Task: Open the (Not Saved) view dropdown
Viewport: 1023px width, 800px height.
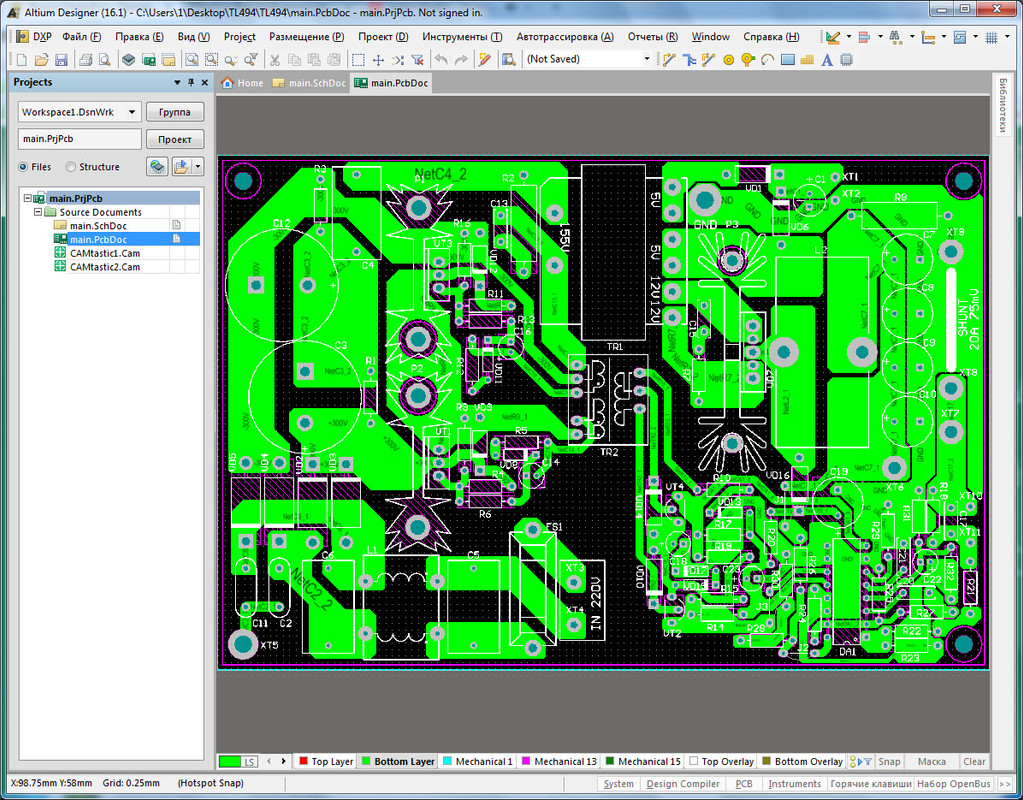Action: [x=647, y=59]
